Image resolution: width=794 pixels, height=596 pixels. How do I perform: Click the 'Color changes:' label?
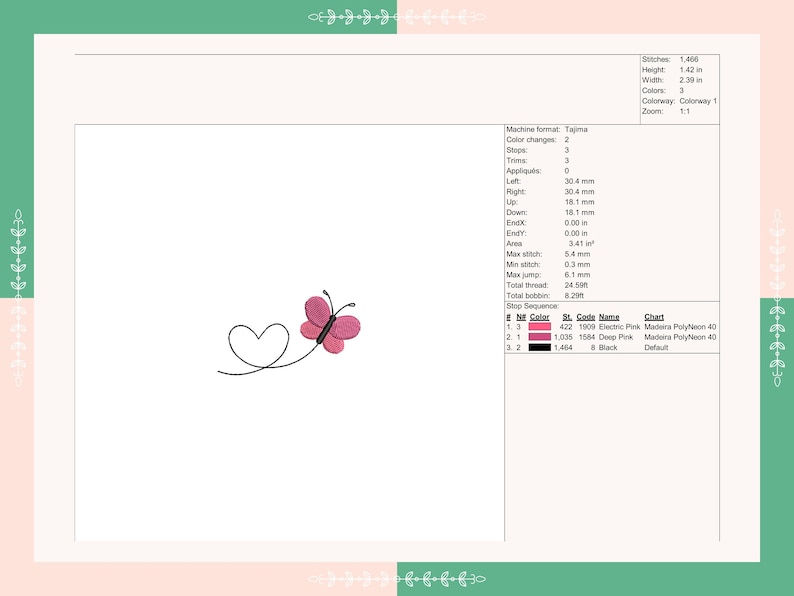coord(531,139)
